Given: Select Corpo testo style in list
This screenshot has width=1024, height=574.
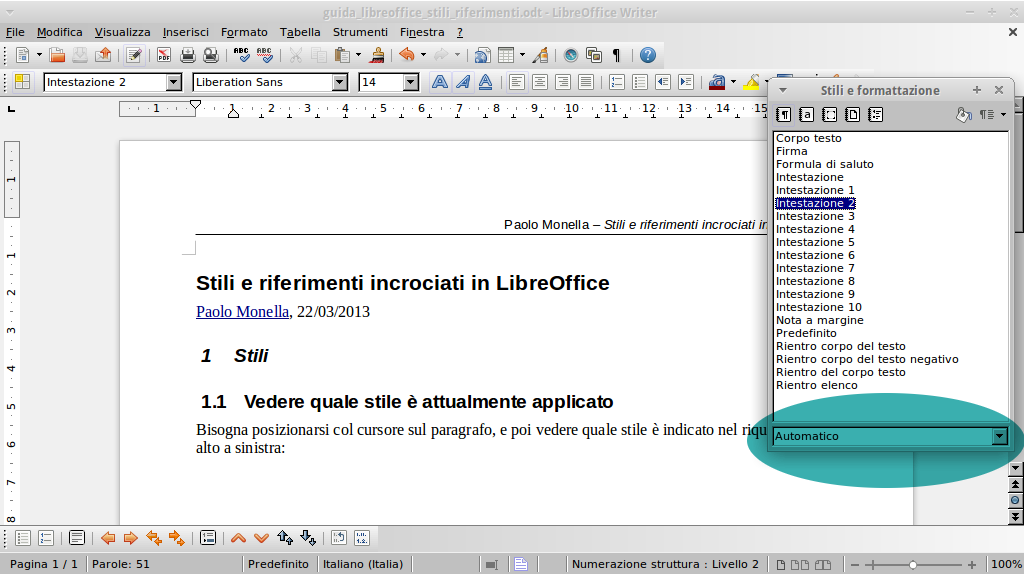Looking at the screenshot, I should tap(808, 138).
